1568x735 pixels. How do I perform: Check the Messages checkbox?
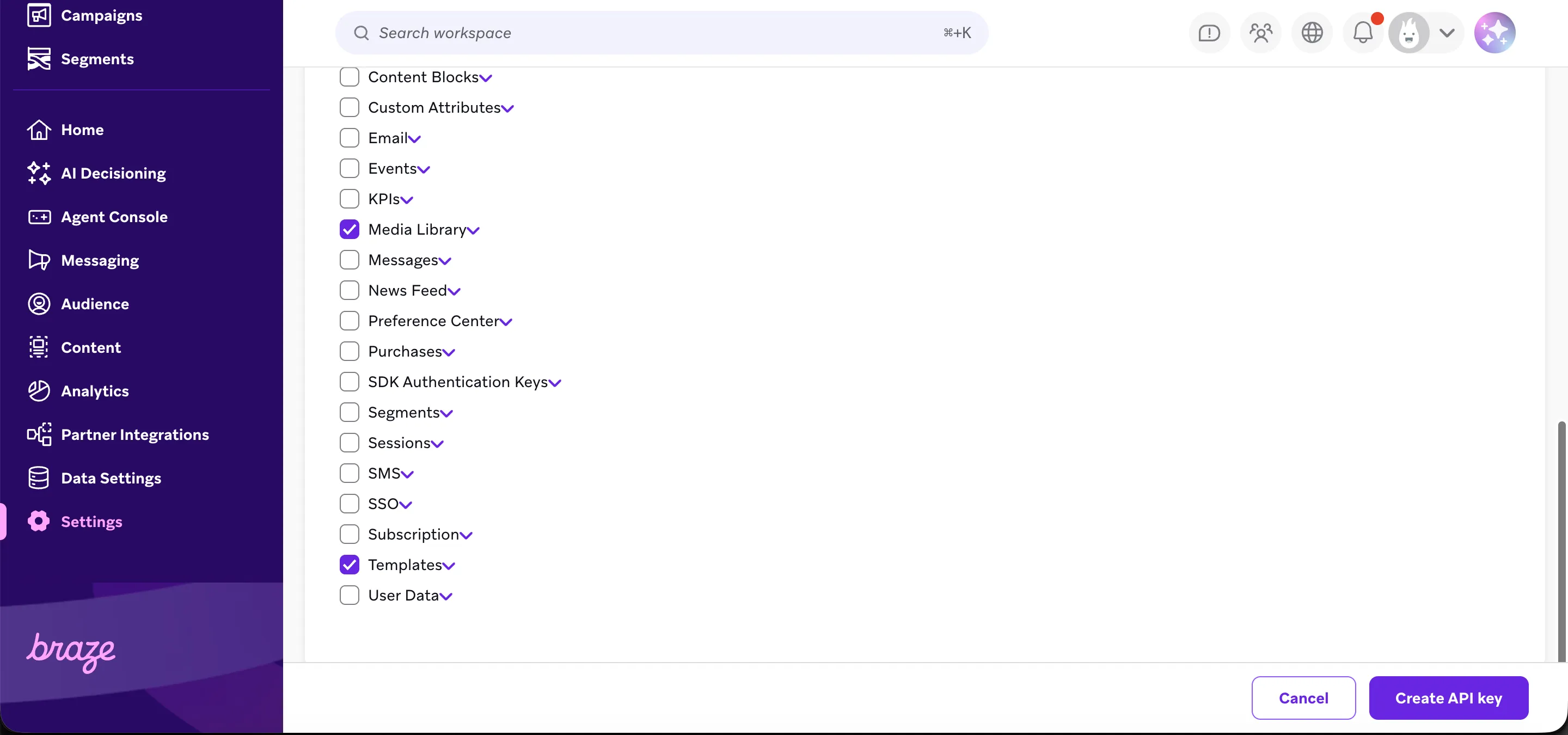(350, 260)
